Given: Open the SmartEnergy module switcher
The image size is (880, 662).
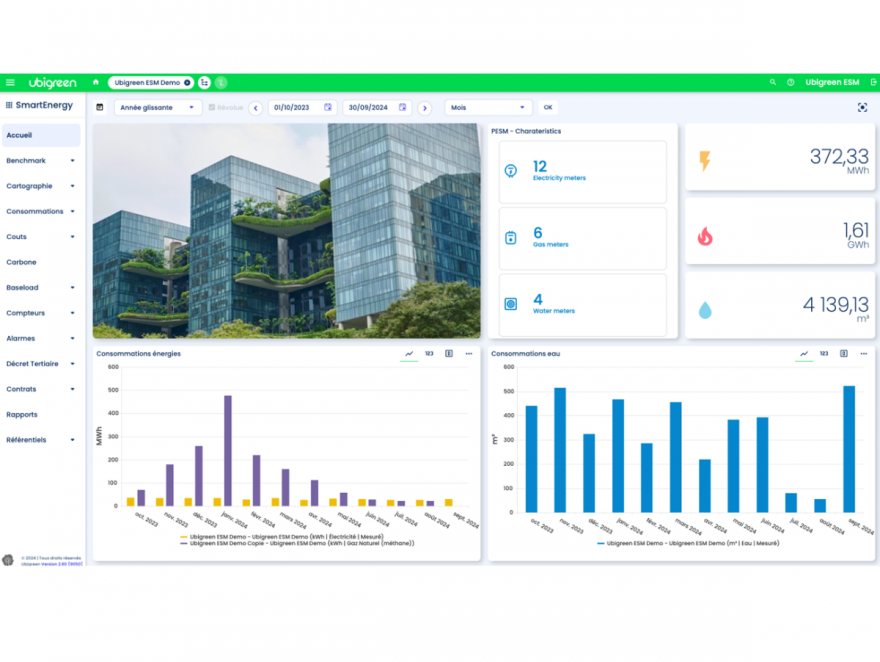Looking at the screenshot, I should (x=9, y=105).
